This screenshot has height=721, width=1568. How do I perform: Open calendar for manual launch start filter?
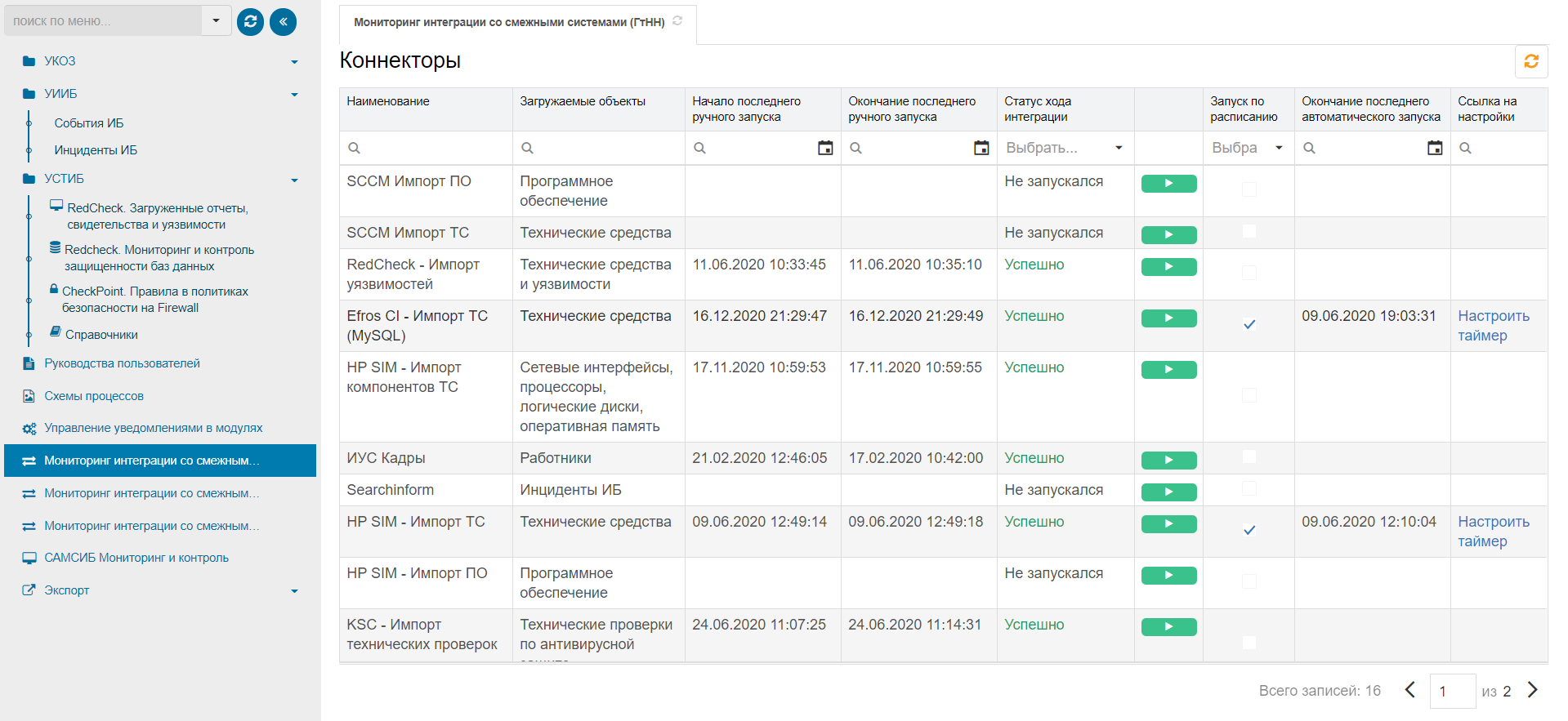825,148
